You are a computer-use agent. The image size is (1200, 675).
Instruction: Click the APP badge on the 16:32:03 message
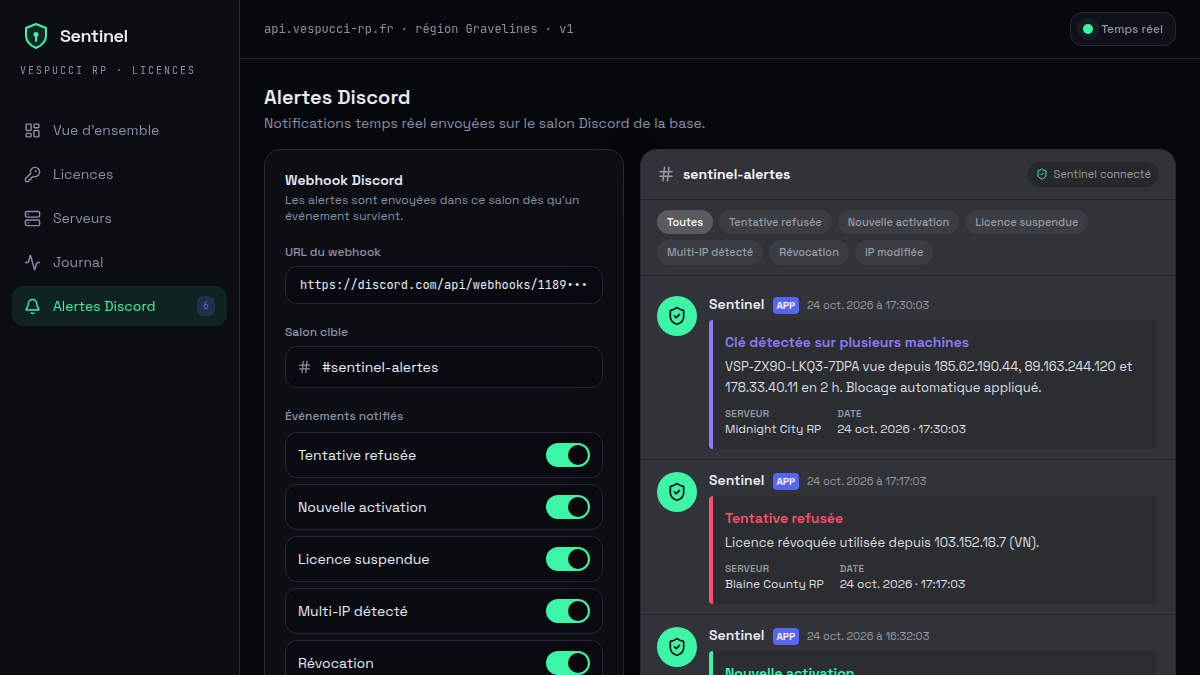point(786,636)
